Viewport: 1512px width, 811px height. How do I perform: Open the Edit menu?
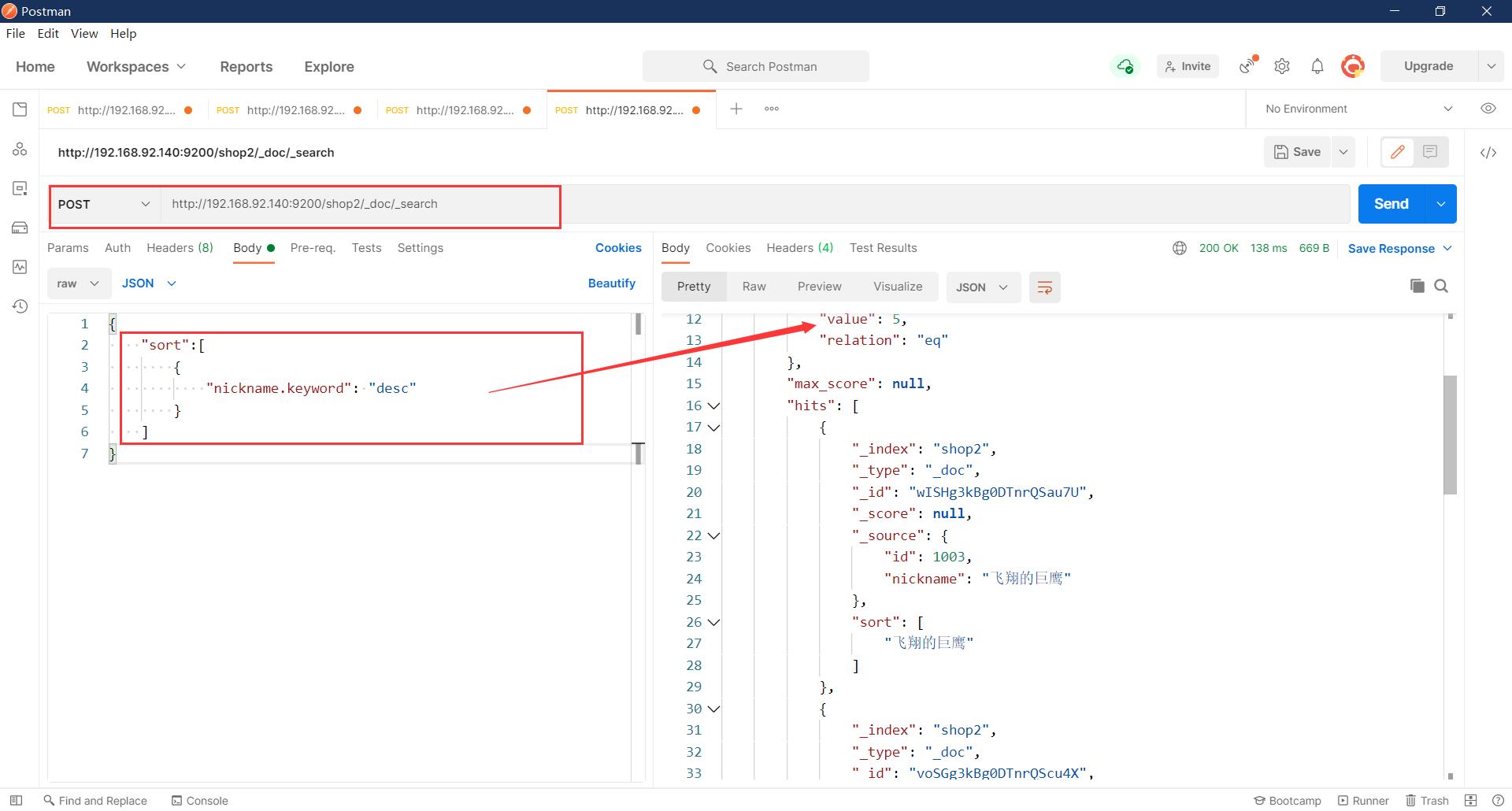click(x=48, y=33)
